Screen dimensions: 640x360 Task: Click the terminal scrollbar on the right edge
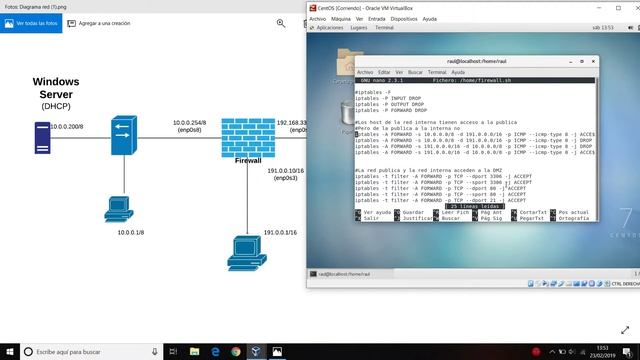click(x=597, y=149)
